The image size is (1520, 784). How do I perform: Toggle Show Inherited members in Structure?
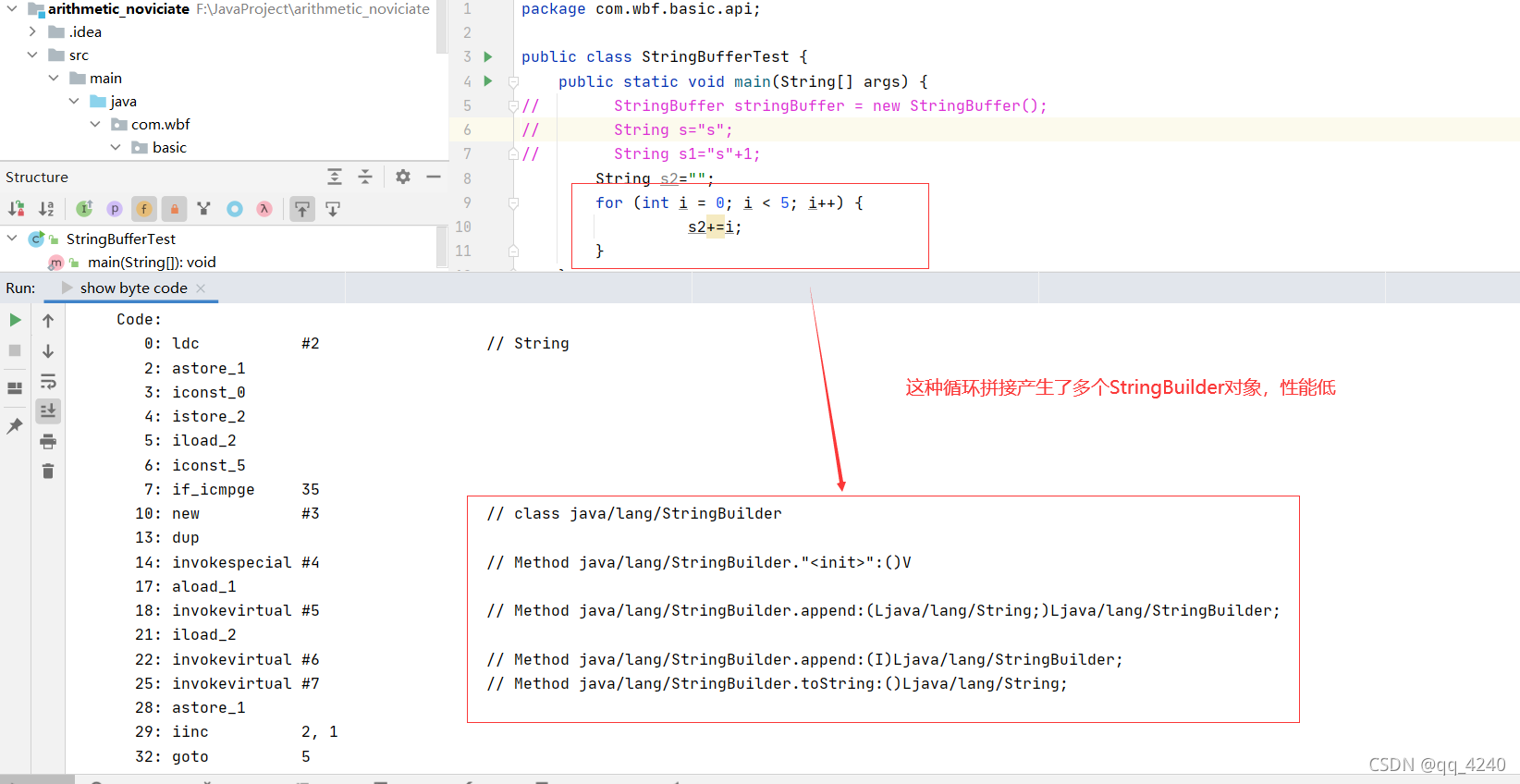pos(84,209)
